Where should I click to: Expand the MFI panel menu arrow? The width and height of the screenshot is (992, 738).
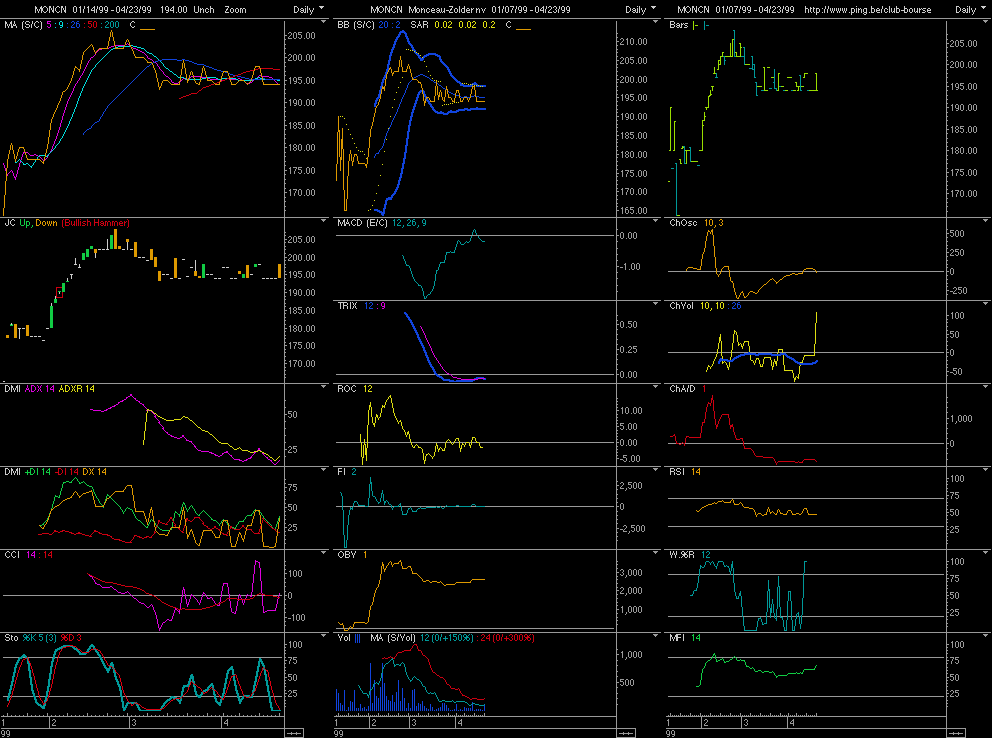coord(986,635)
